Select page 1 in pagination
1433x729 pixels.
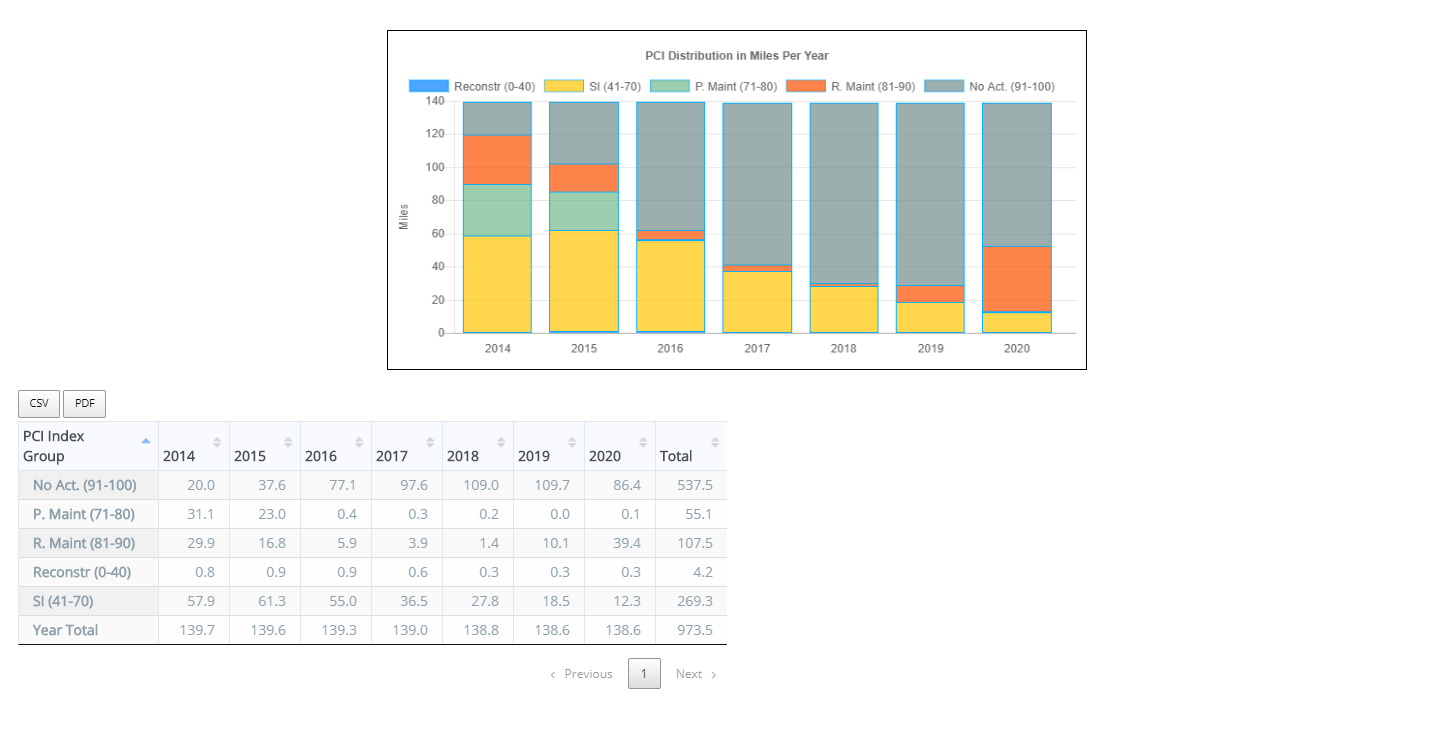[644, 674]
